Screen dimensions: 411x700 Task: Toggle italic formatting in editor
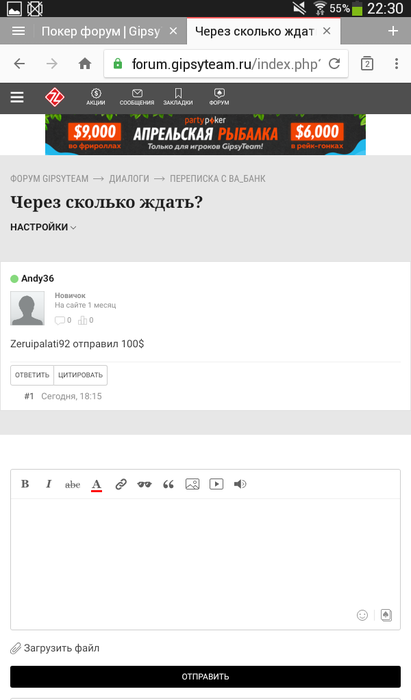coord(49,484)
